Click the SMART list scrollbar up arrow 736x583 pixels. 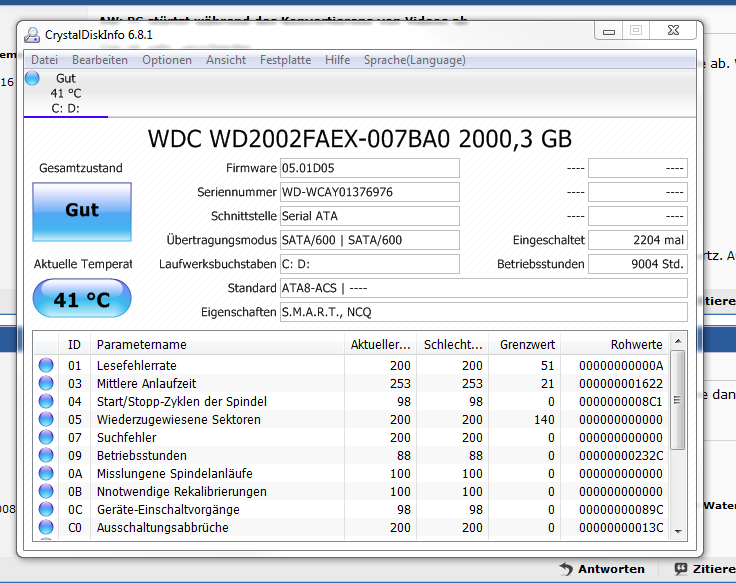coord(678,341)
